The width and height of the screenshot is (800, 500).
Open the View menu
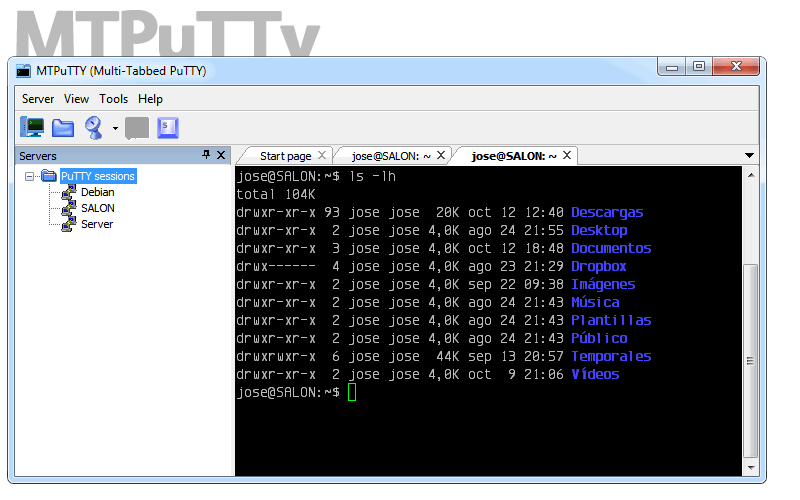tap(77, 99)
